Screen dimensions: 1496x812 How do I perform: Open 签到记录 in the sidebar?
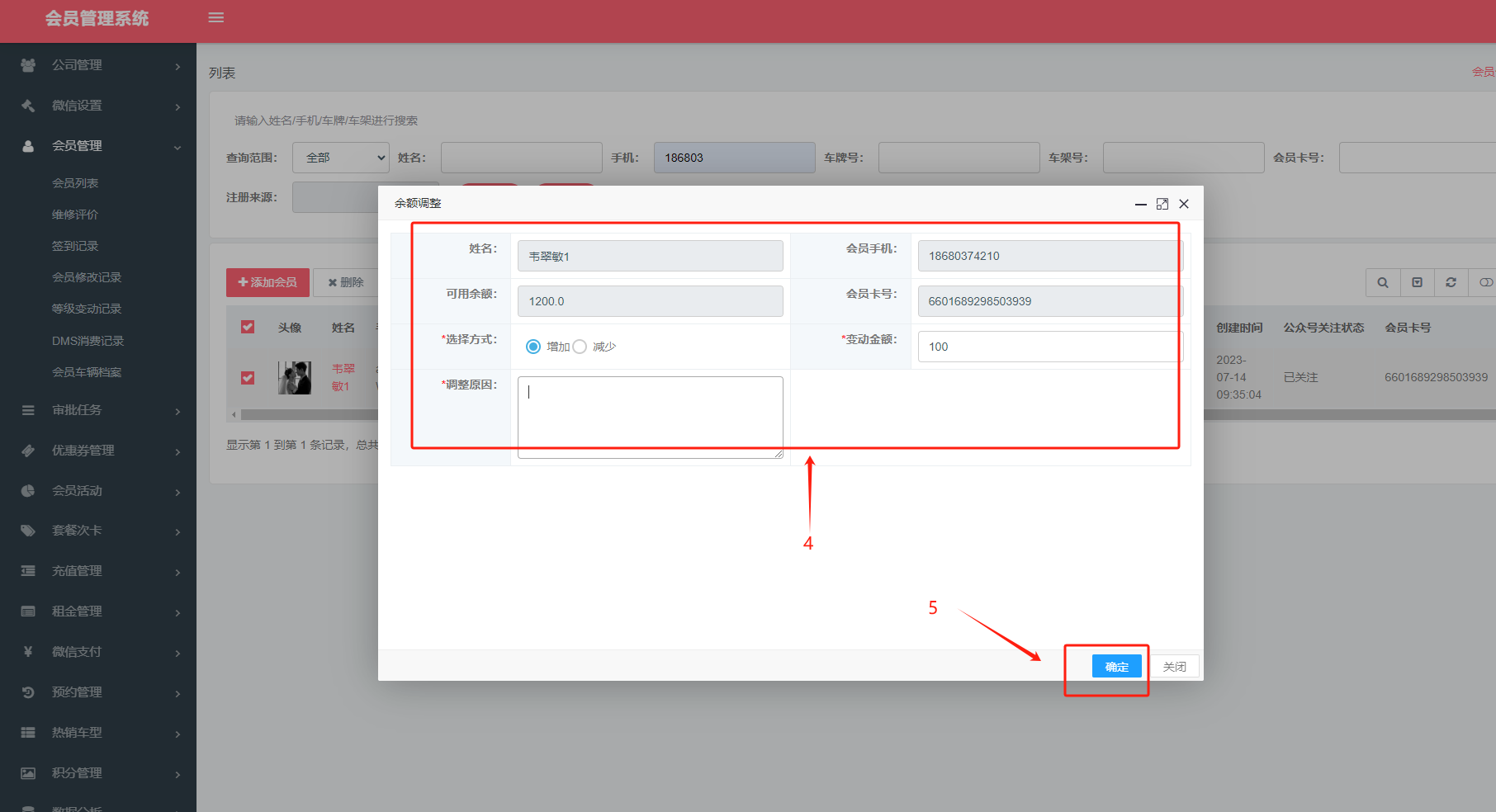point(75,246)
